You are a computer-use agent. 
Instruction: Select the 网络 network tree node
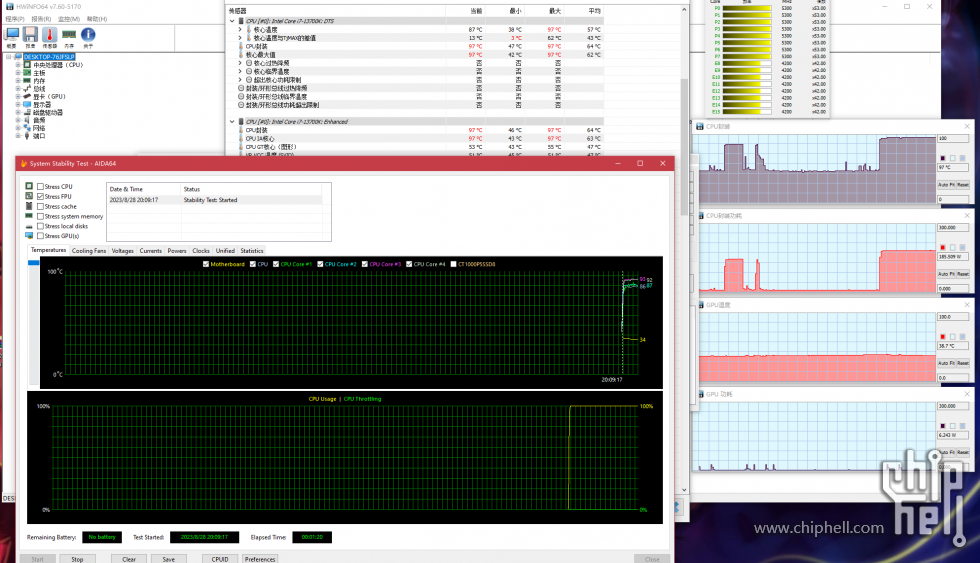tap(39, 128)
